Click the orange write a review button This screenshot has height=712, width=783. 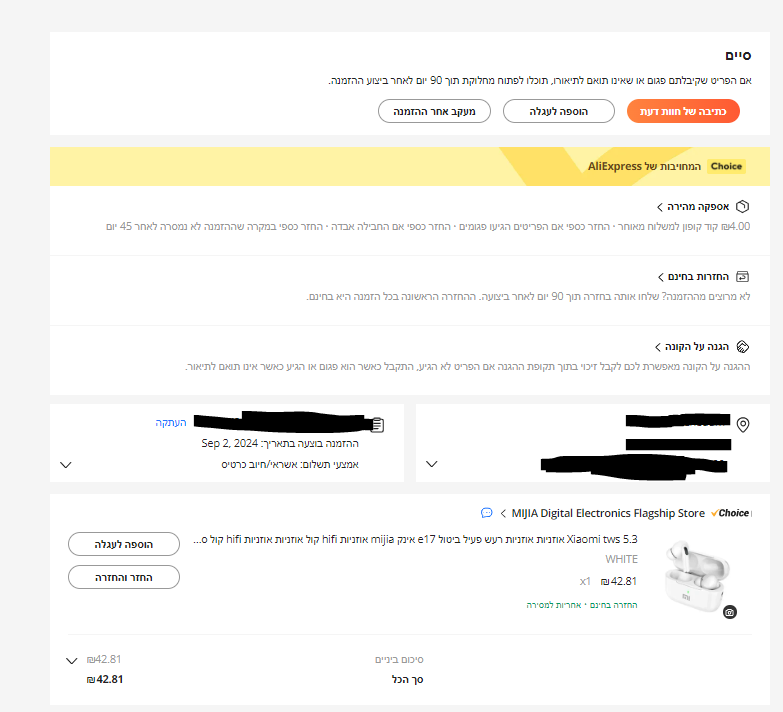683,111
